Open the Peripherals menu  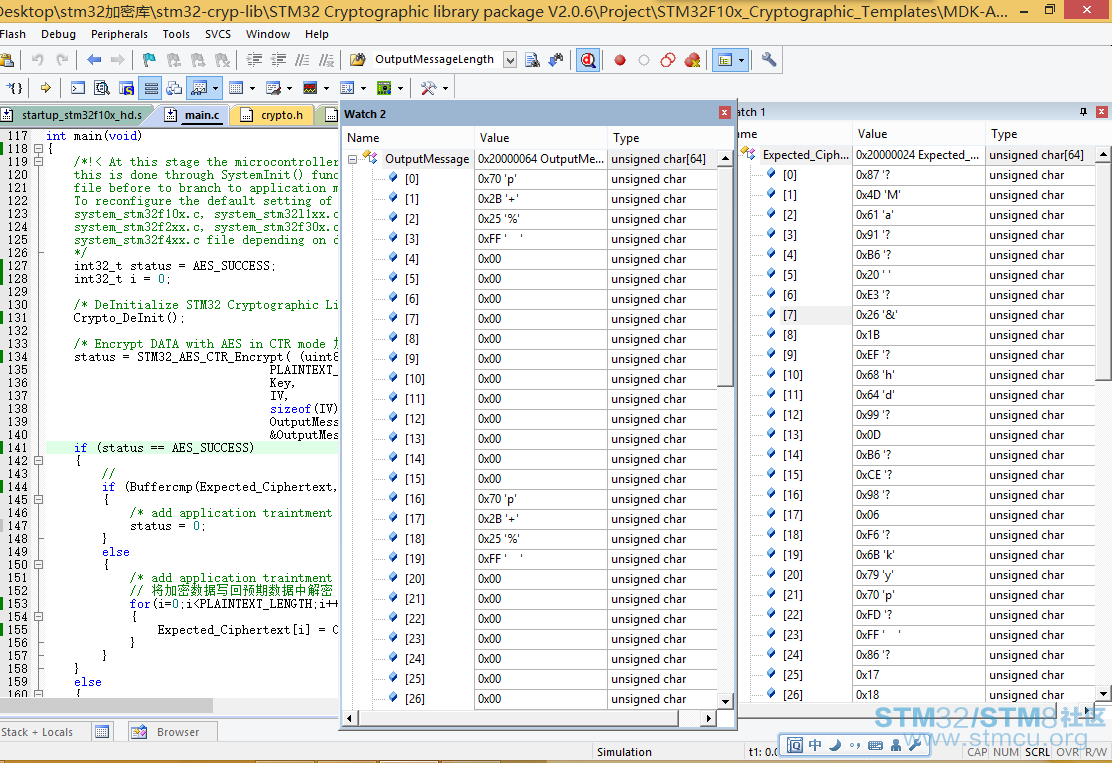119,34
